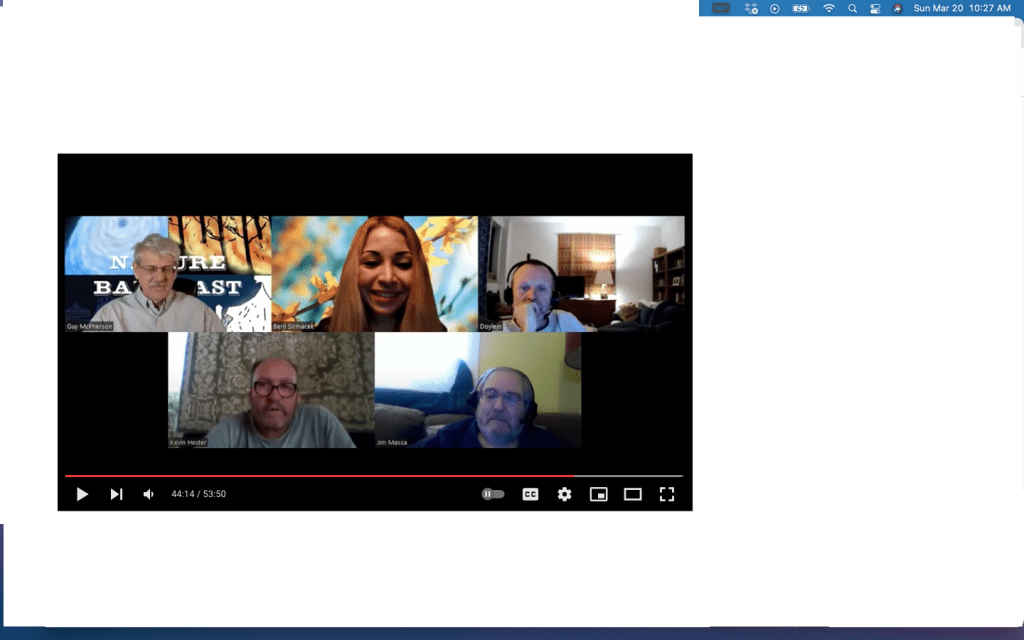Toggle the autoplay switch
The width and height of the screenshot is (1024, 640).
493,494
